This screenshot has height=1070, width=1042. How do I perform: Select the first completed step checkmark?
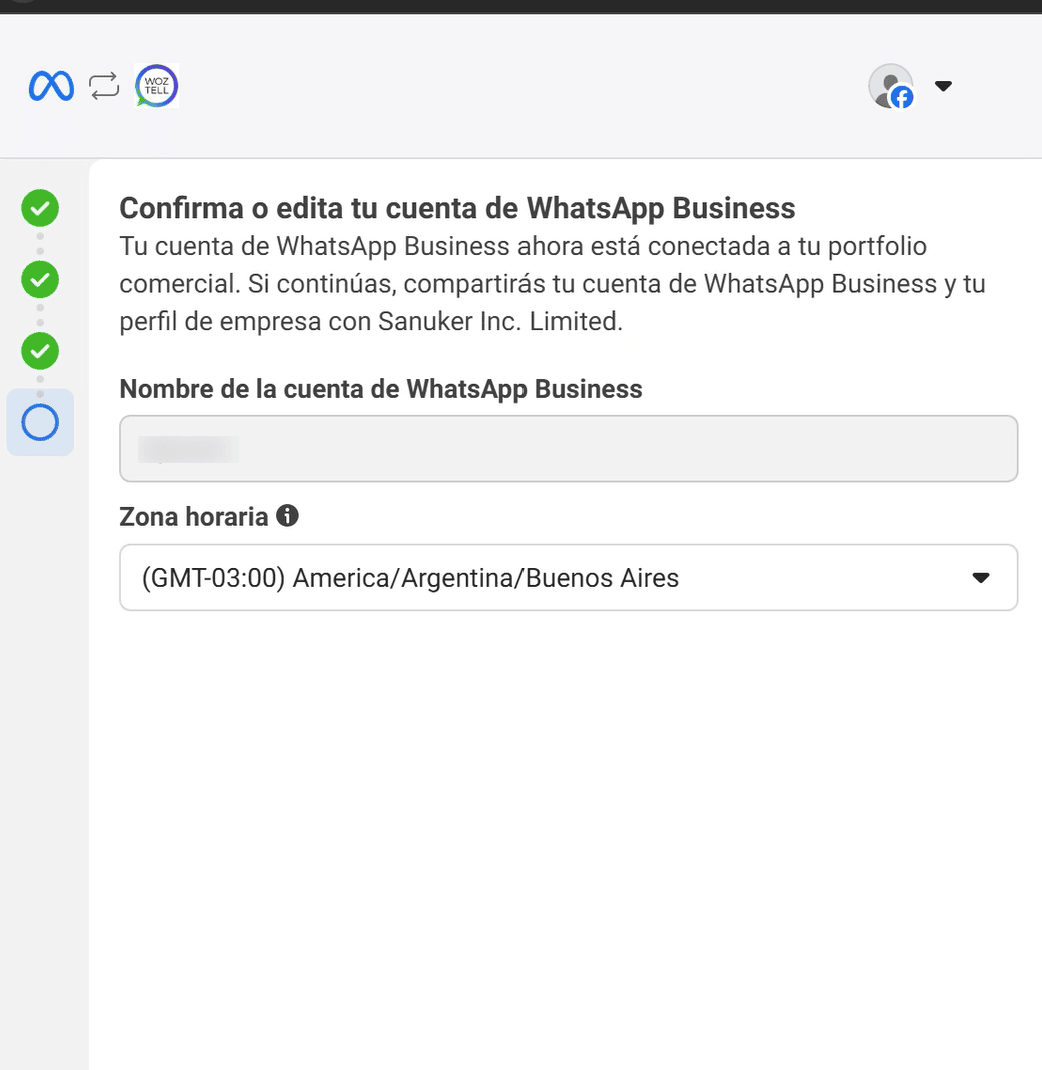tap(40, 207)
